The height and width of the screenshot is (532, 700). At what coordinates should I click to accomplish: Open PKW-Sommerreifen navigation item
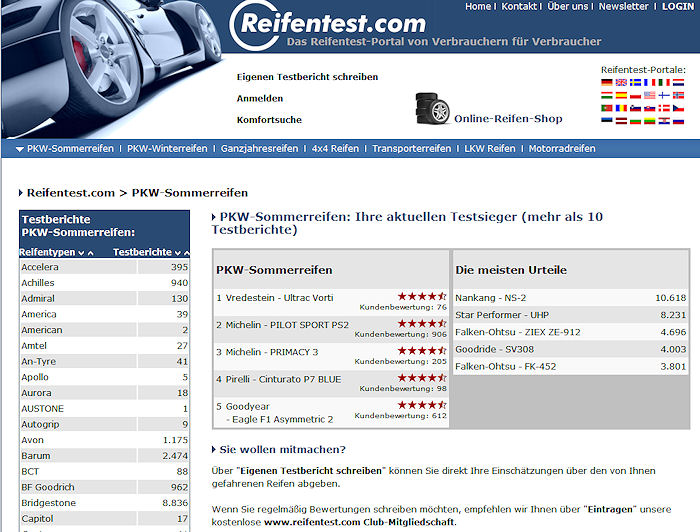70,149
